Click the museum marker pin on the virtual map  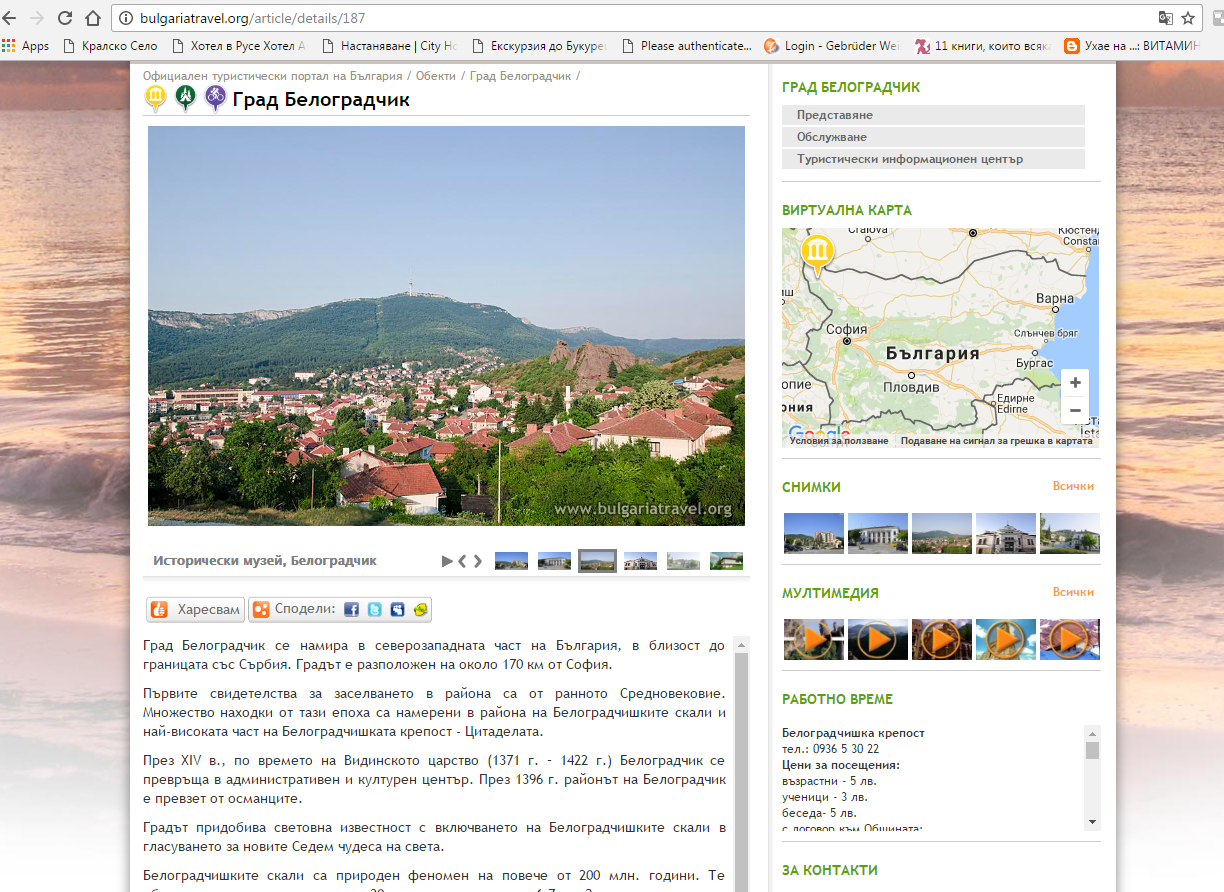[817, 252]
